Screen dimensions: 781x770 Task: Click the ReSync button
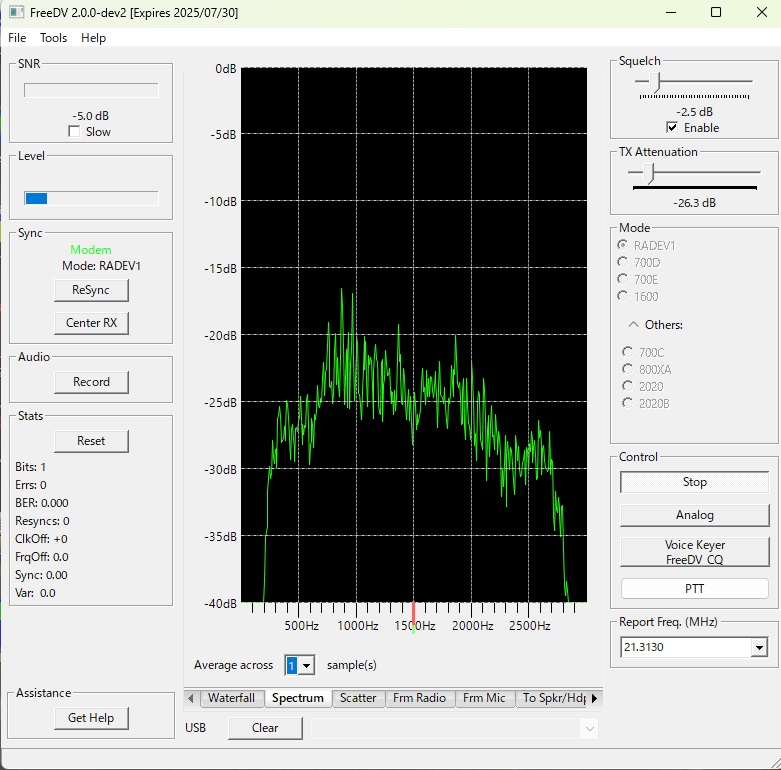click(91, 290)
